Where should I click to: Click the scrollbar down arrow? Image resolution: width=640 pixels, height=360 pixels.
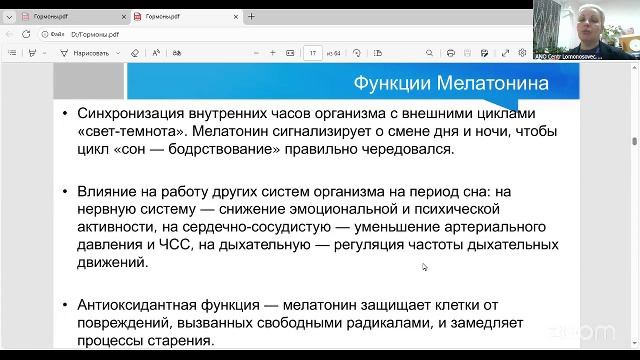click(634, 344)
